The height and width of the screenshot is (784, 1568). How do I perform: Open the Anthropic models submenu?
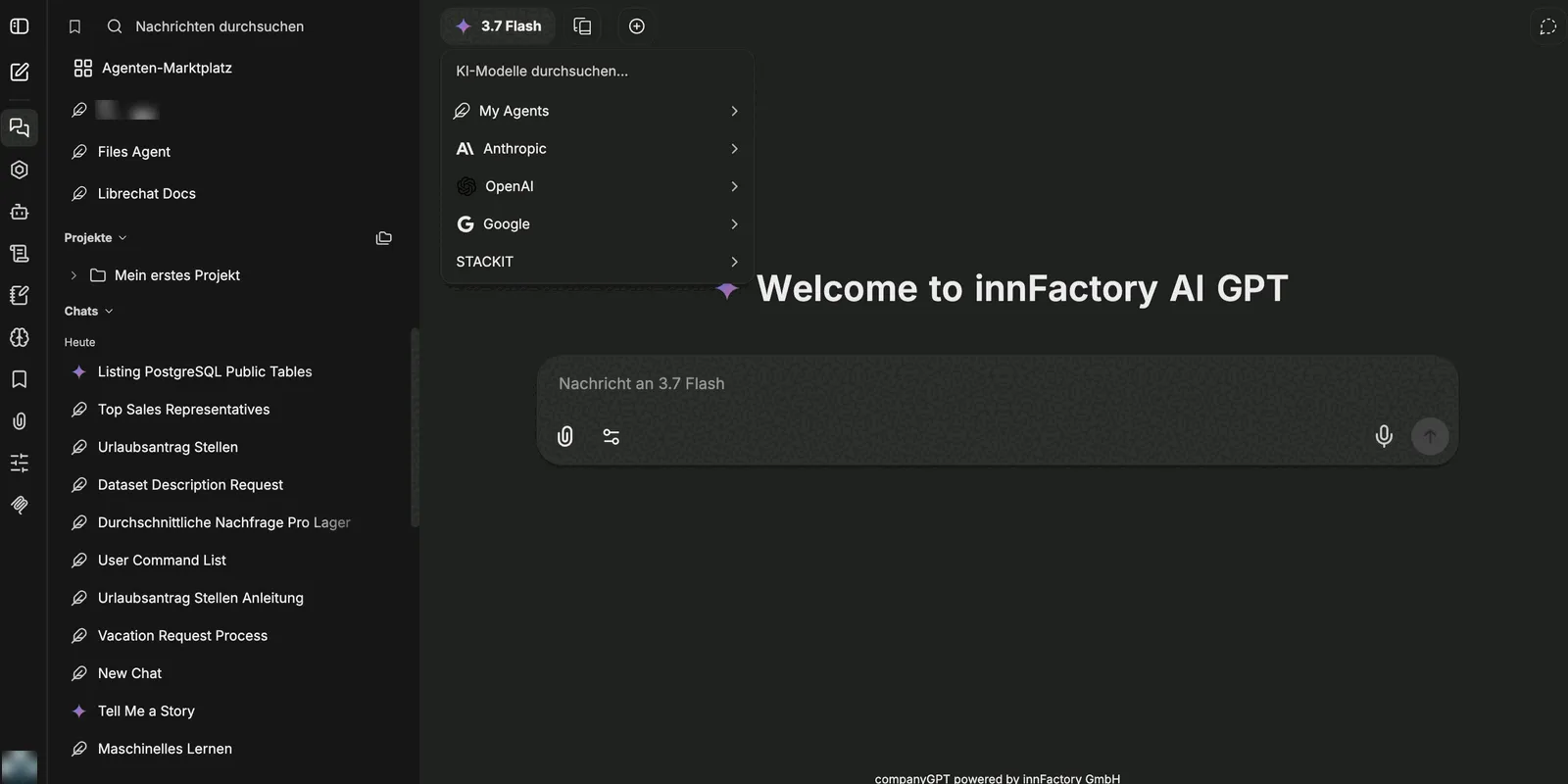click(597, 149)
